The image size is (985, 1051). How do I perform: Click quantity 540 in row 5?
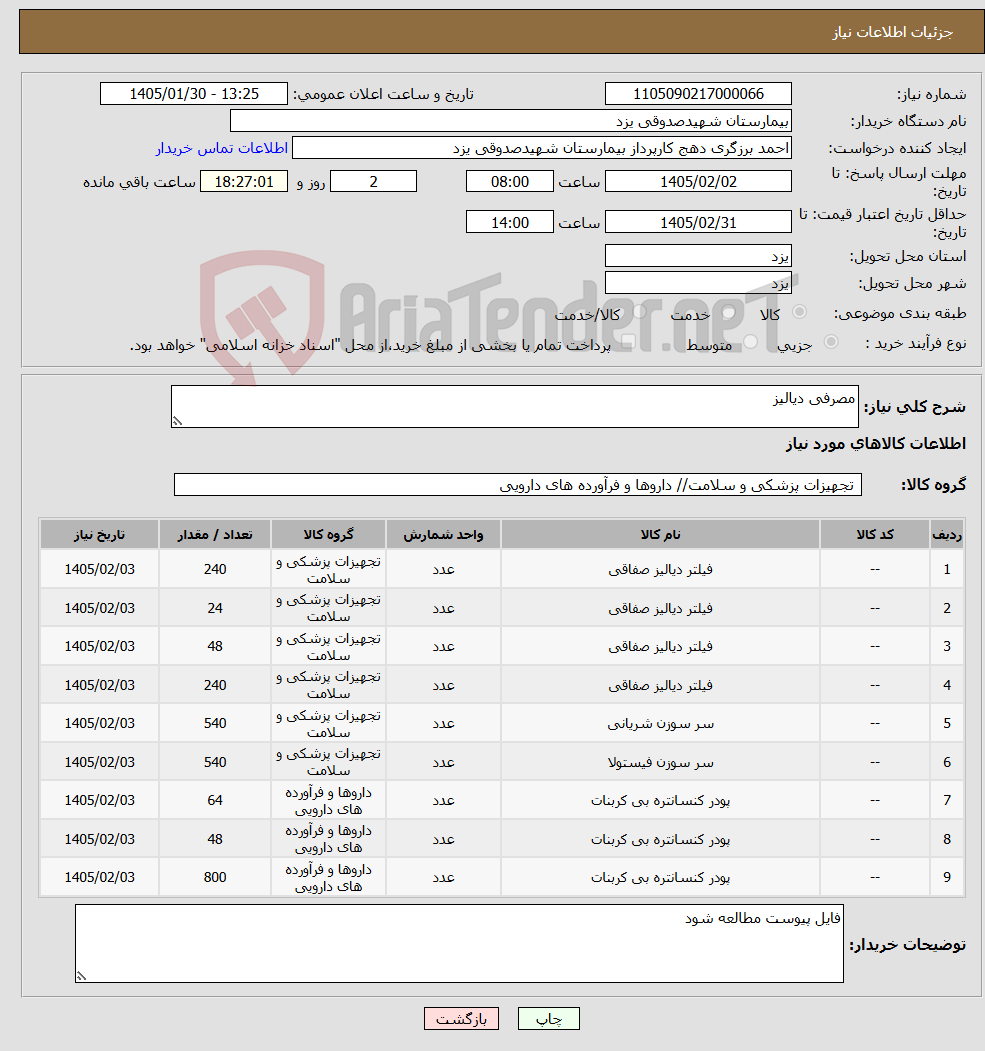[x=214, y=723]
